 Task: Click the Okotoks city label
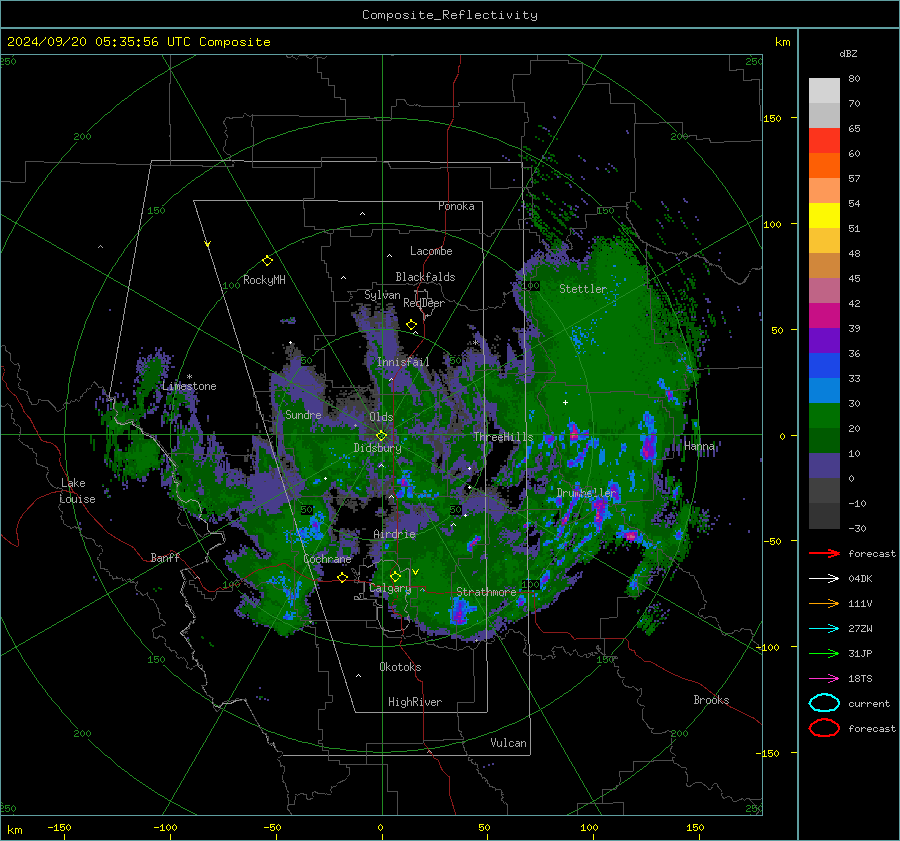click(400, 666)
